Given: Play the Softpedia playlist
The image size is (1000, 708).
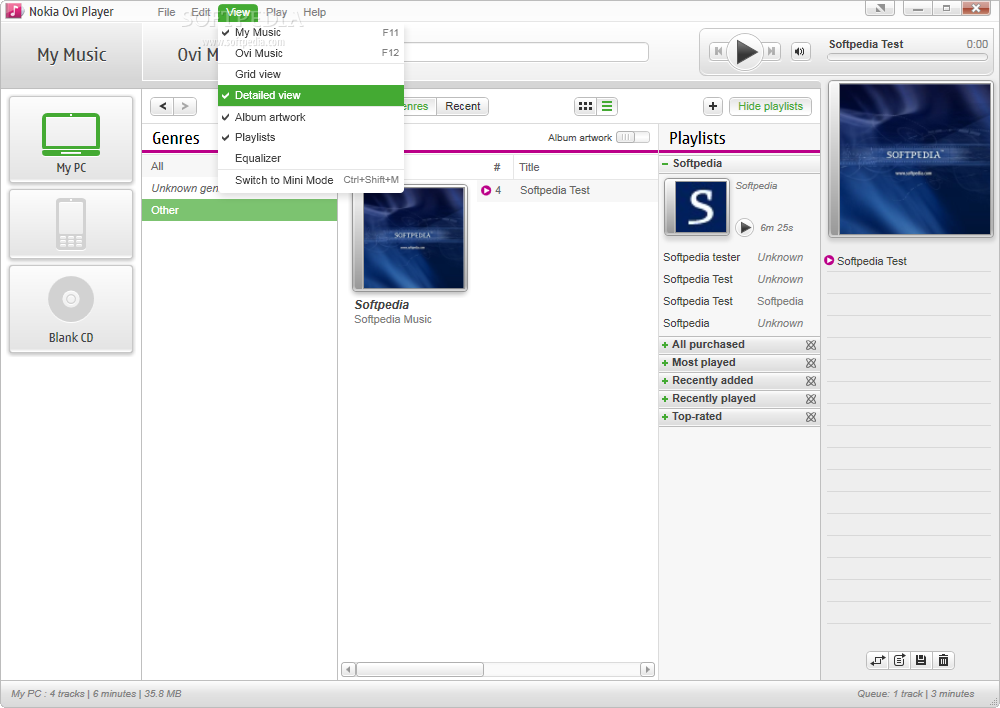Looking at the screenshot, I should click(x=744, y=227).
